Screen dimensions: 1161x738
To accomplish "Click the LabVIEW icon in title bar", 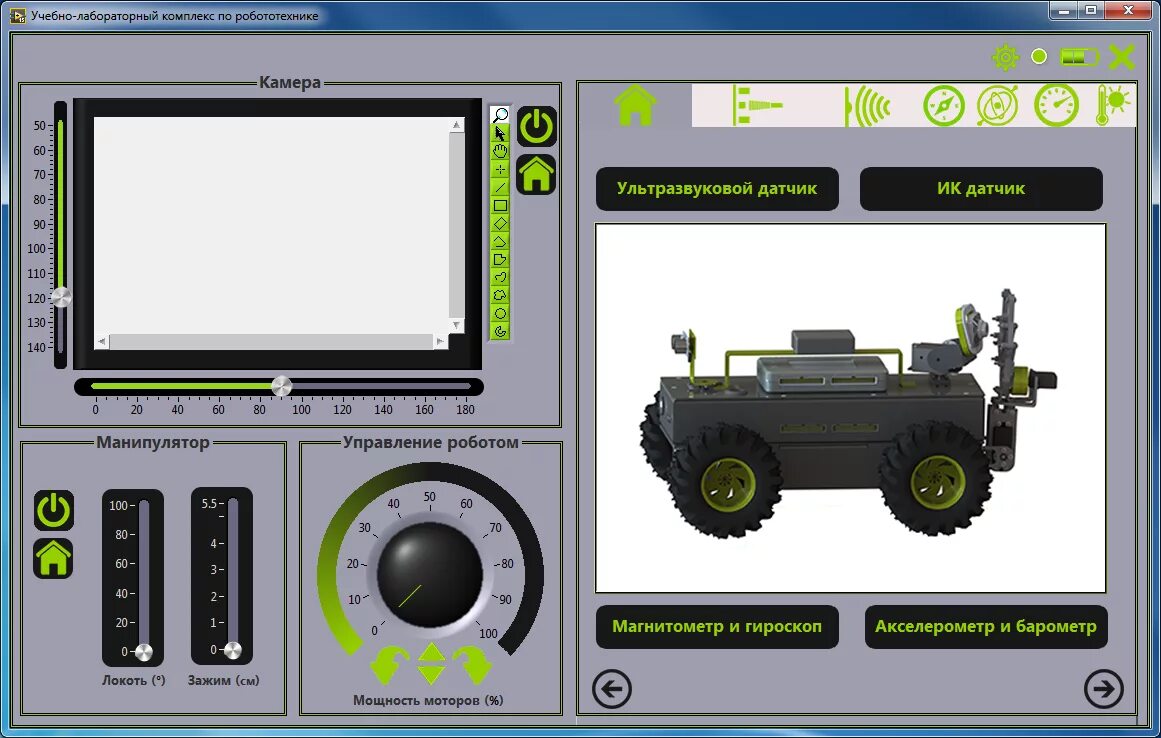I will (x=17, y=15).
